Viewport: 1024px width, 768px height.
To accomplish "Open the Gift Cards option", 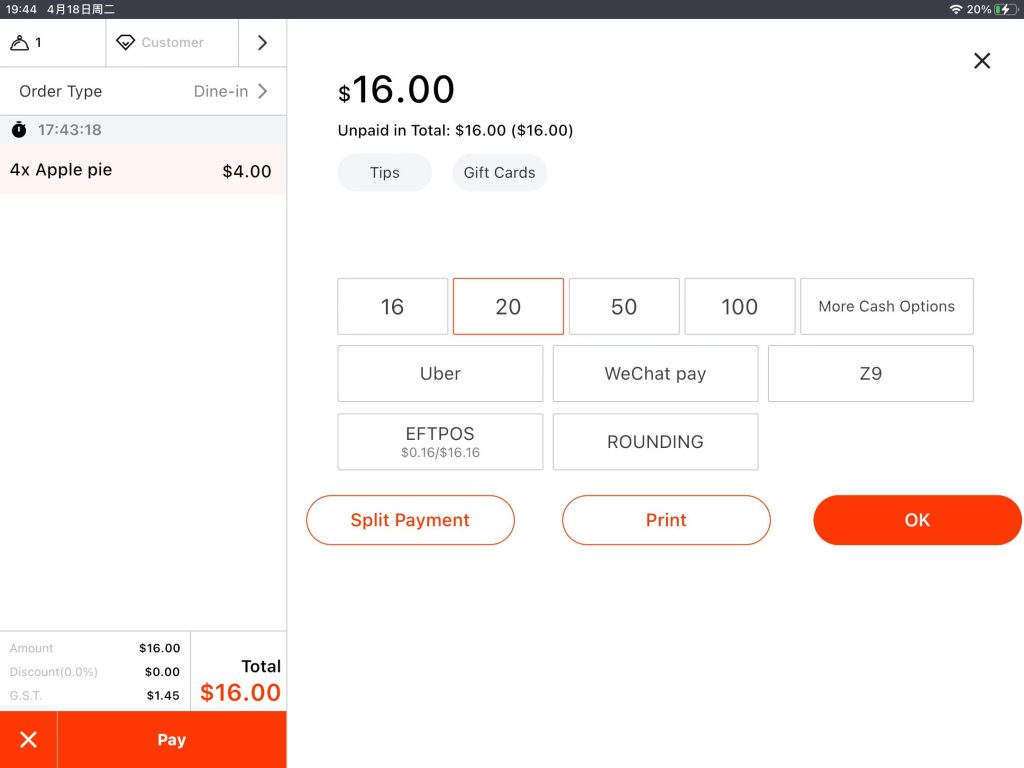I will coord(499,172).
